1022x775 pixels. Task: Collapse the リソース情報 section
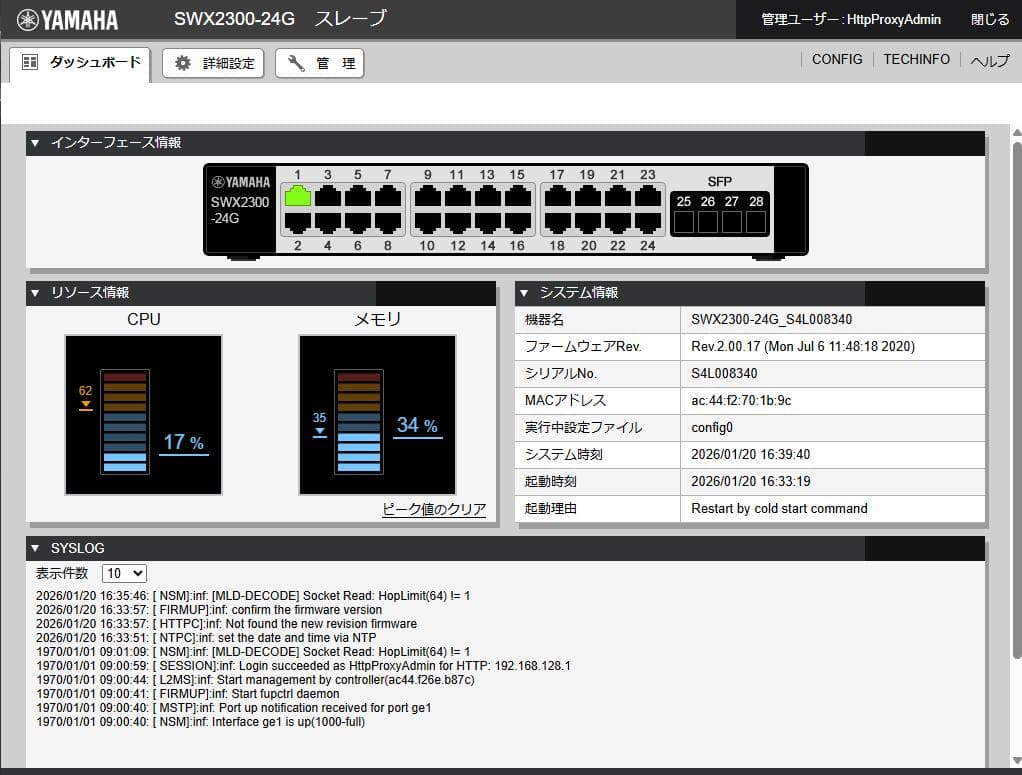(x=36, y=293)
